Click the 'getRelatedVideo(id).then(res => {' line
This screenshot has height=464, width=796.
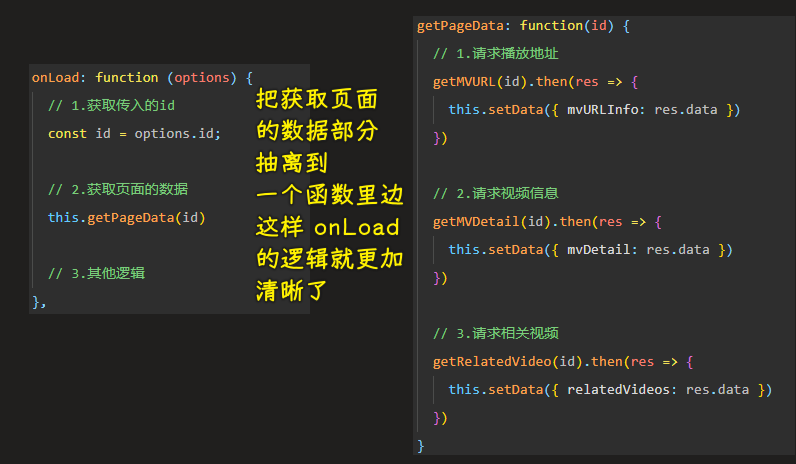coord(563,362)
